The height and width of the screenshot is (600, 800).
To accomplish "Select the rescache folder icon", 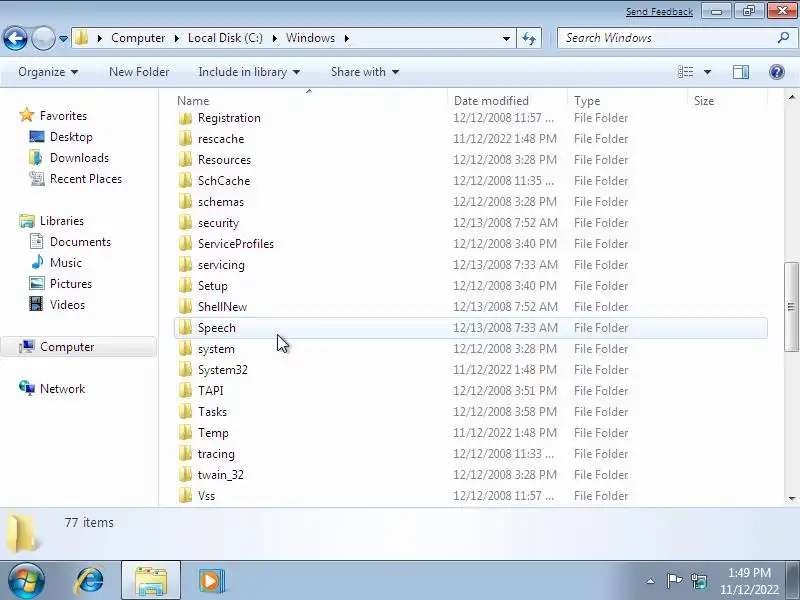I will click(185, 139).
